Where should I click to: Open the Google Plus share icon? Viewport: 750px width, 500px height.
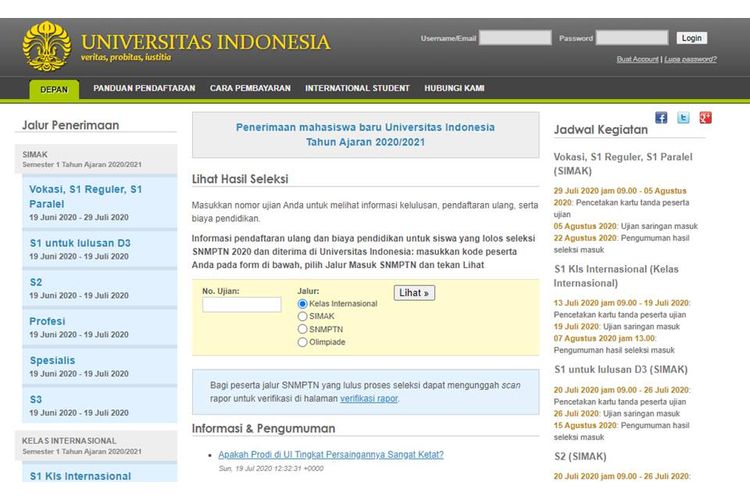(705, 118)
